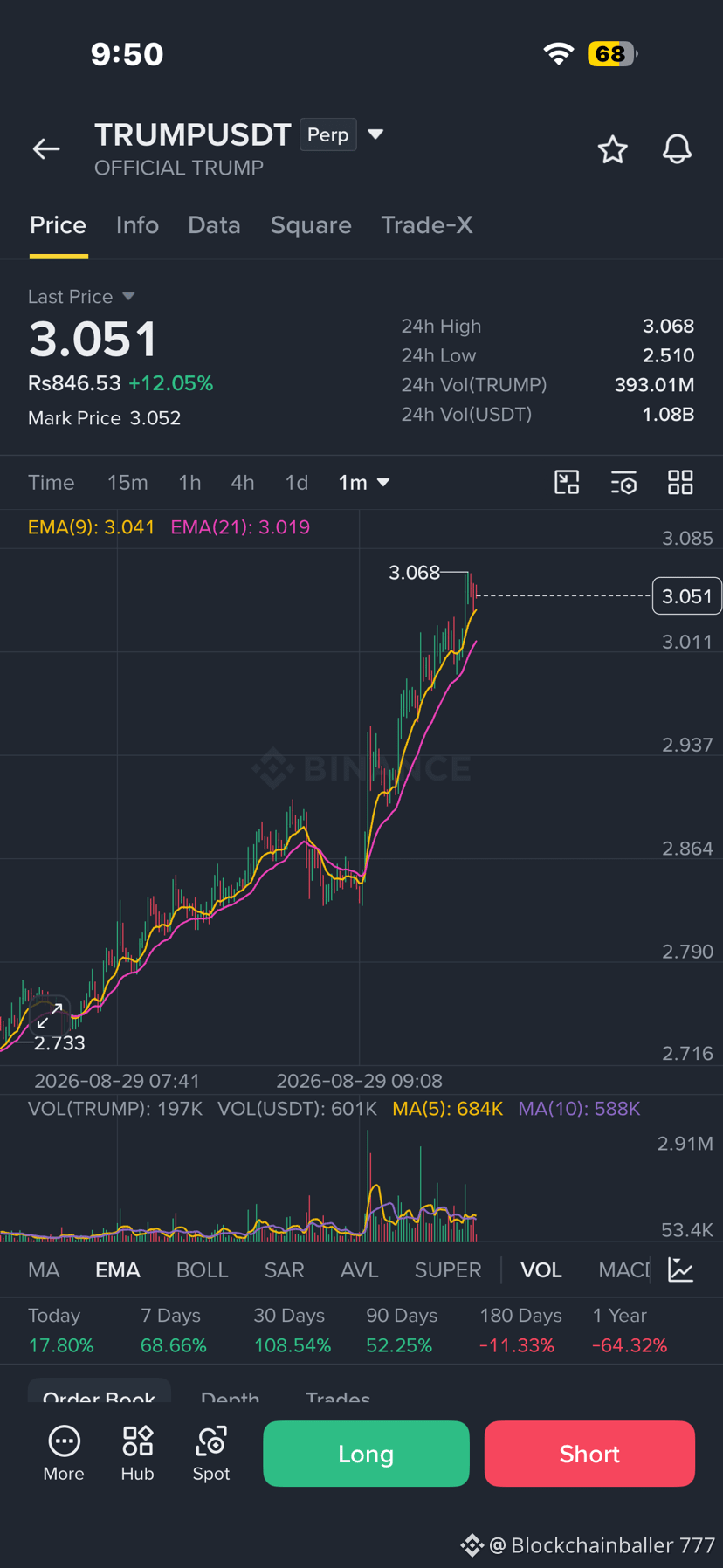Tap the 3.068 high price marker
Screen dimensions: 723x1568
[414, 573]
